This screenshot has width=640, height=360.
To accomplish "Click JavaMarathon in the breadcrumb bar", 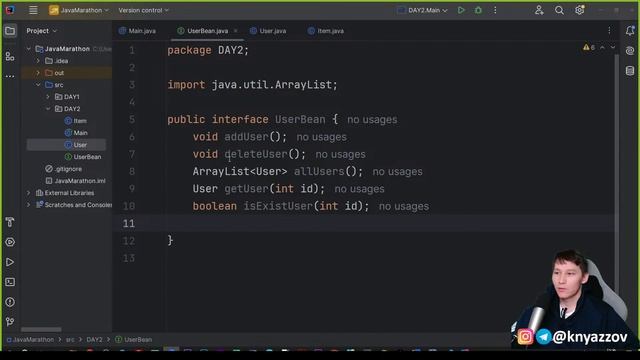I will pos(31,340).
